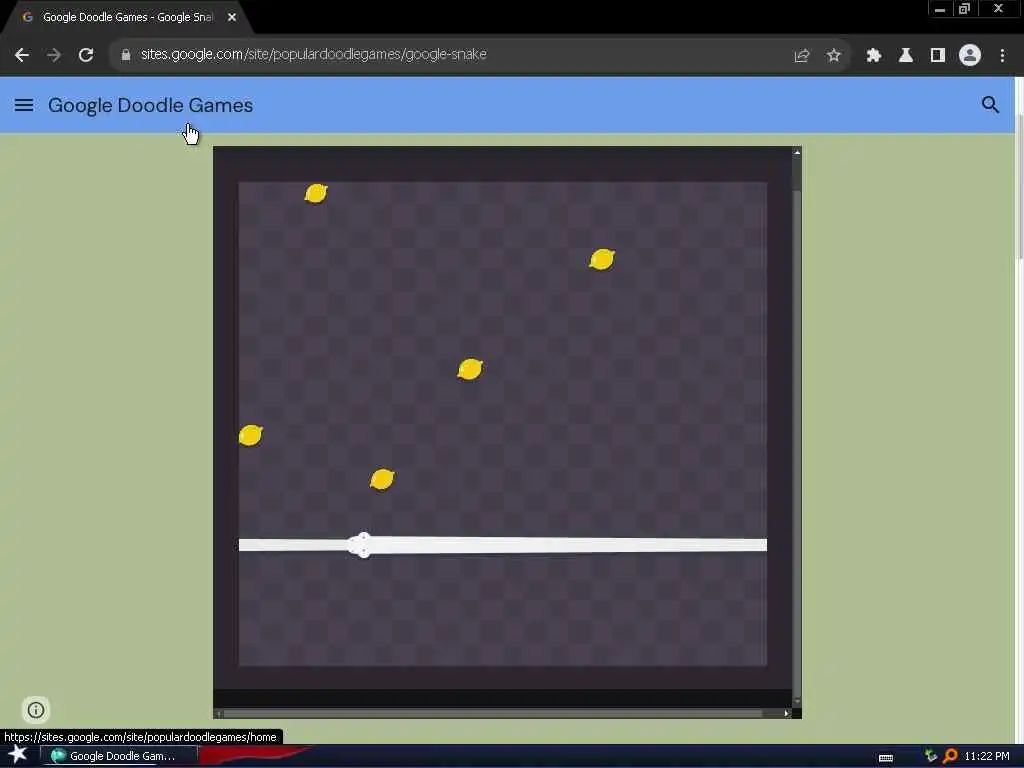Viewport: 1024px width, 768px height.
Task: Click the horizontal scrollbar right arrow
Action: pyautogui.click(x=787, y=714)
